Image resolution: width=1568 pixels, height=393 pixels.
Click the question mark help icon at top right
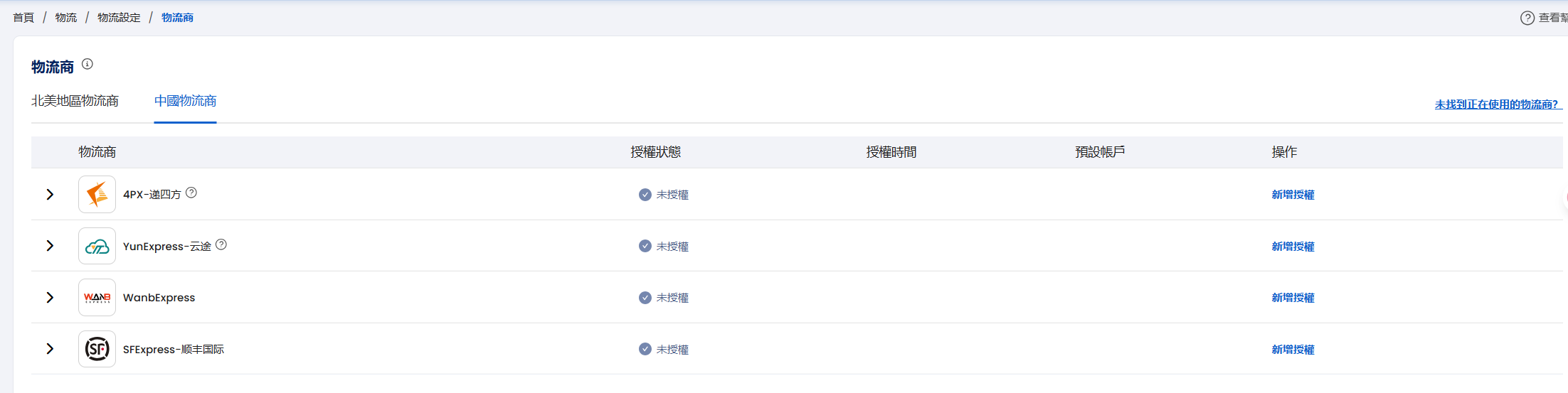coord(1527,18)
